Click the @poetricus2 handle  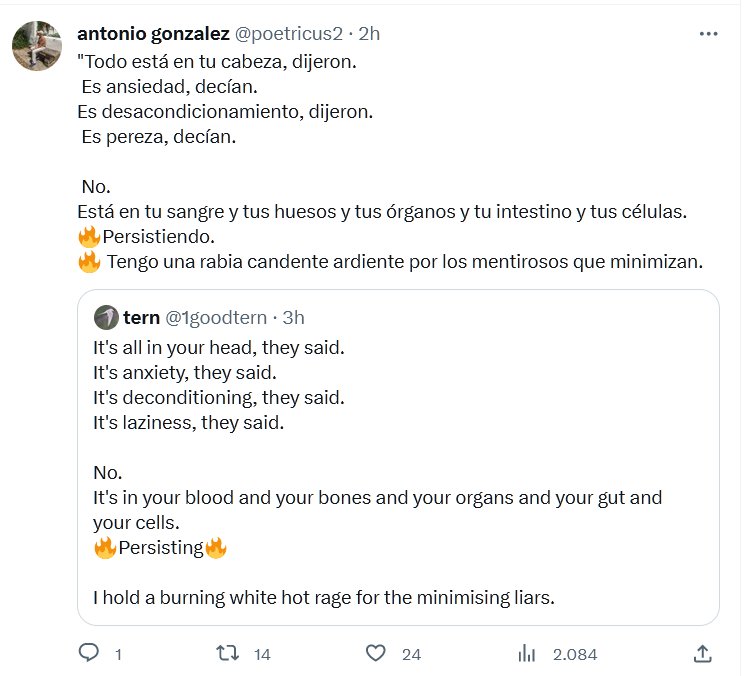tap(290, 33)
